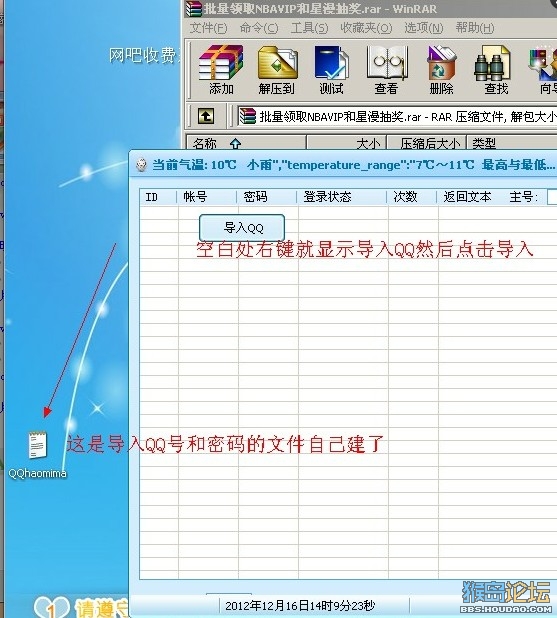Sort by 压缩后大小 column header
This screenshot has width=557, height=618.
coord(427,143)
